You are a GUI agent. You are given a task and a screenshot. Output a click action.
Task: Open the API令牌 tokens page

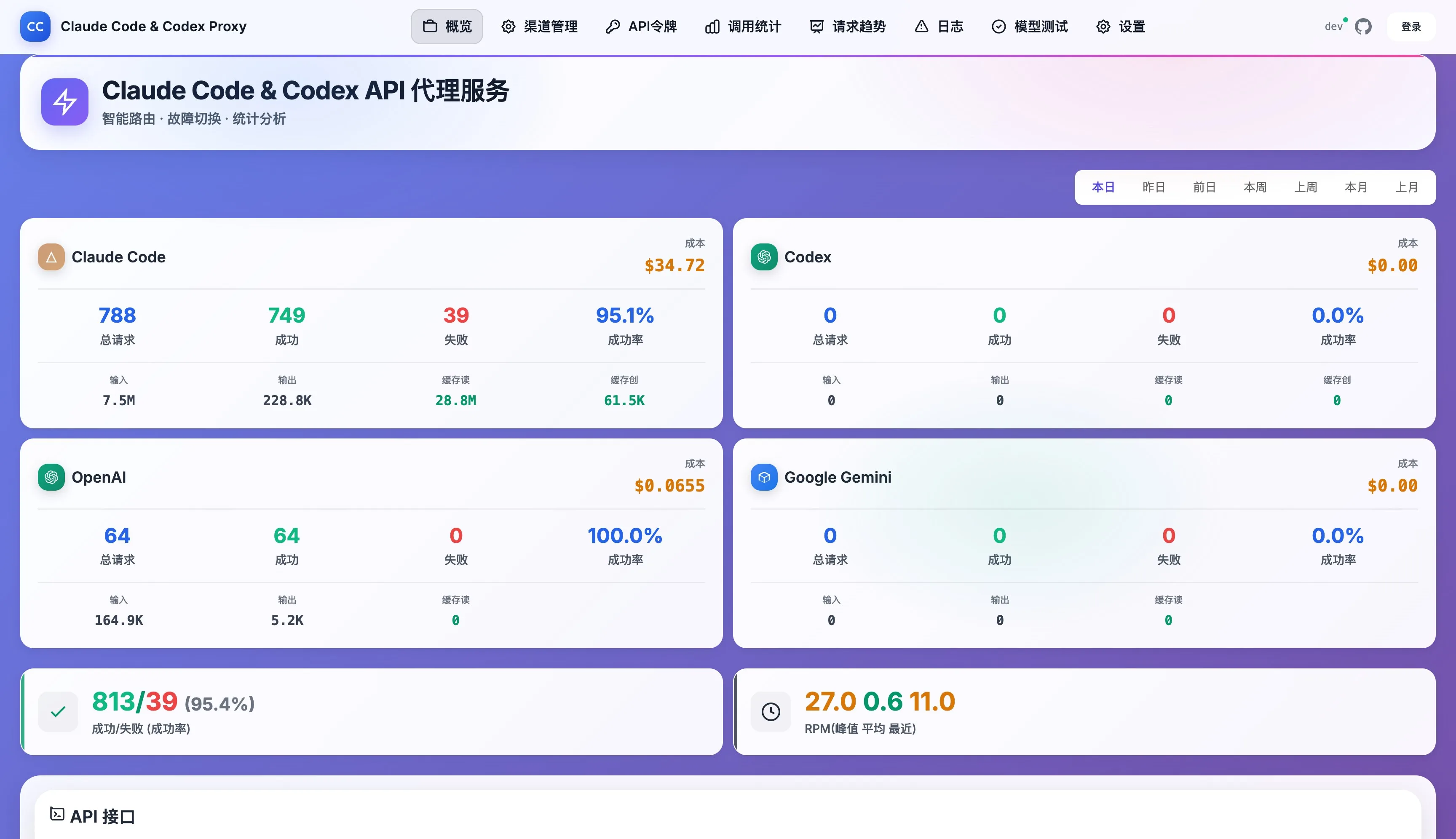(x=641, y=27)
